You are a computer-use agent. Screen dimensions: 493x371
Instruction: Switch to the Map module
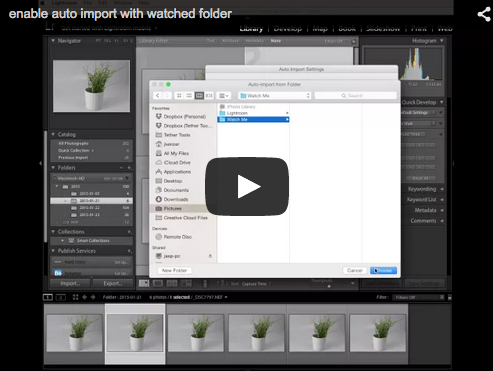pos(320,29)
